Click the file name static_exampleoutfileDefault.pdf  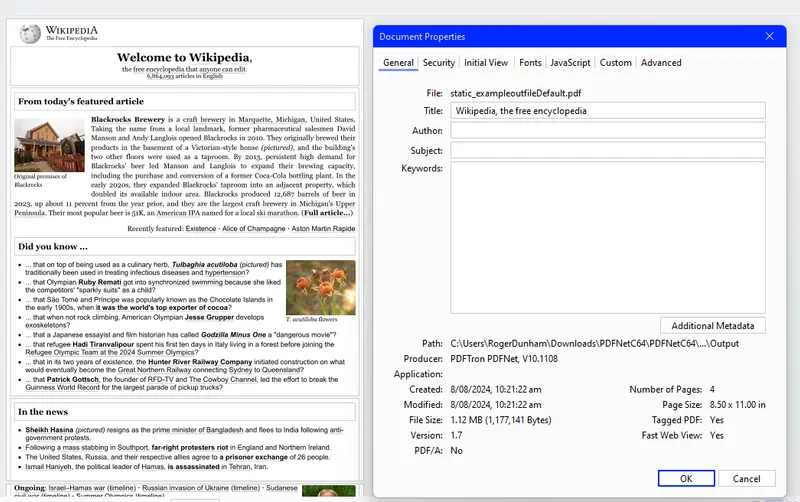pyautogui.click(x=515, y=93)
